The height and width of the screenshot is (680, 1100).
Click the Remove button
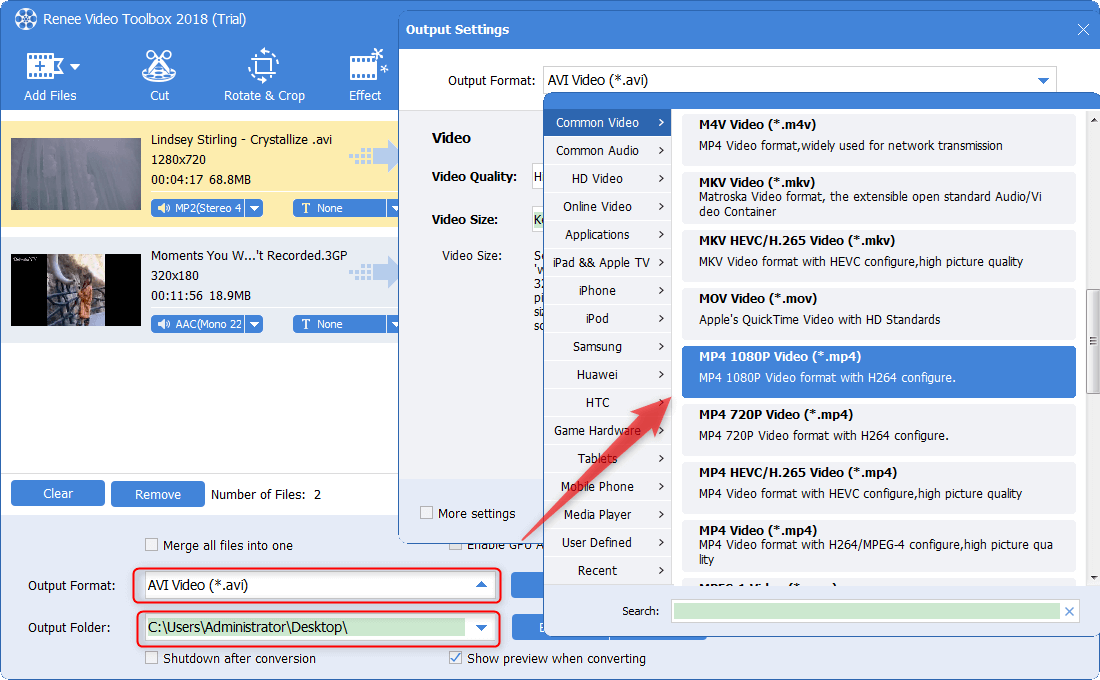coord(158,494)
